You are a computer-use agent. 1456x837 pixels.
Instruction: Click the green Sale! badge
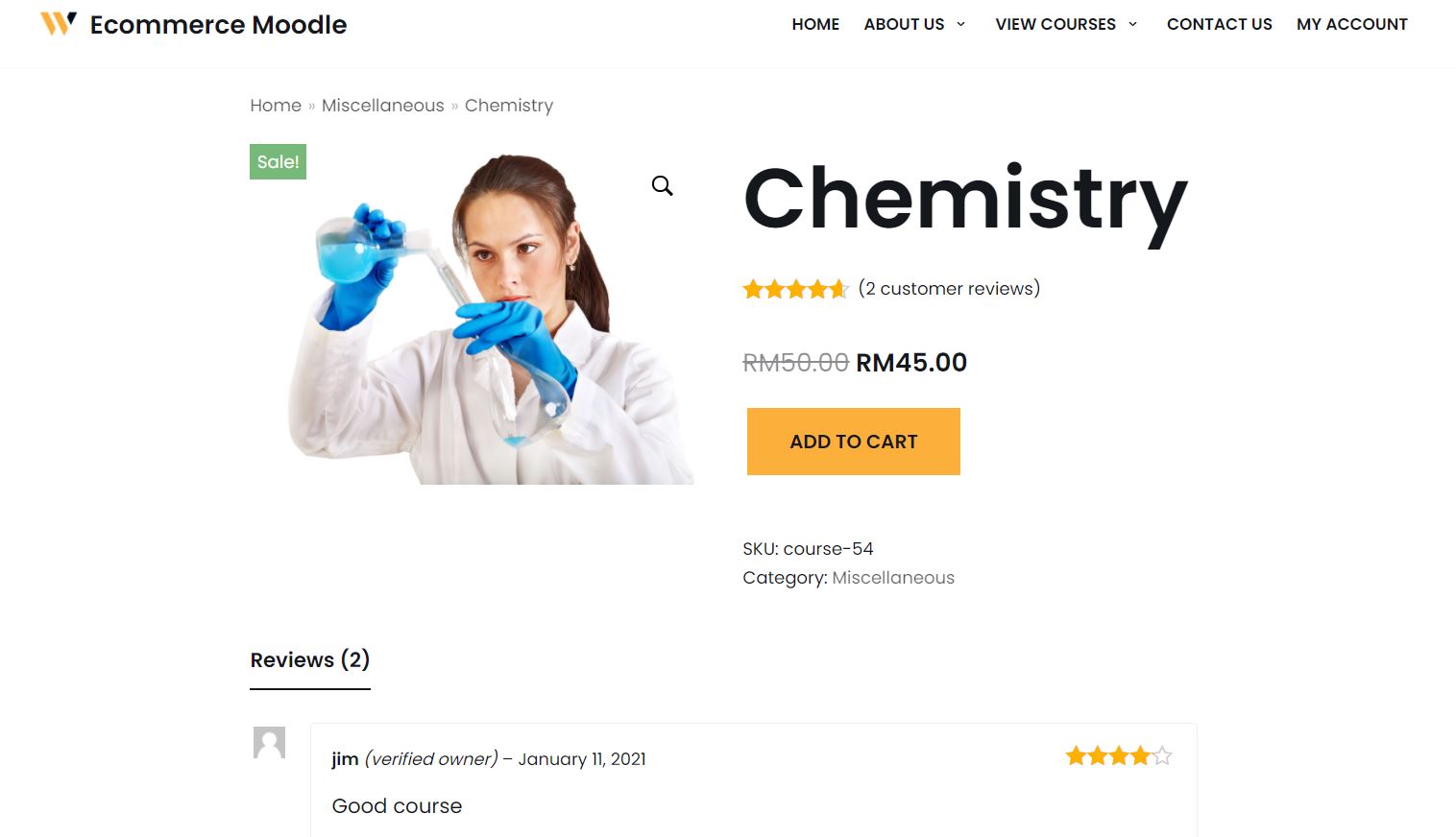tap(278, 162)
